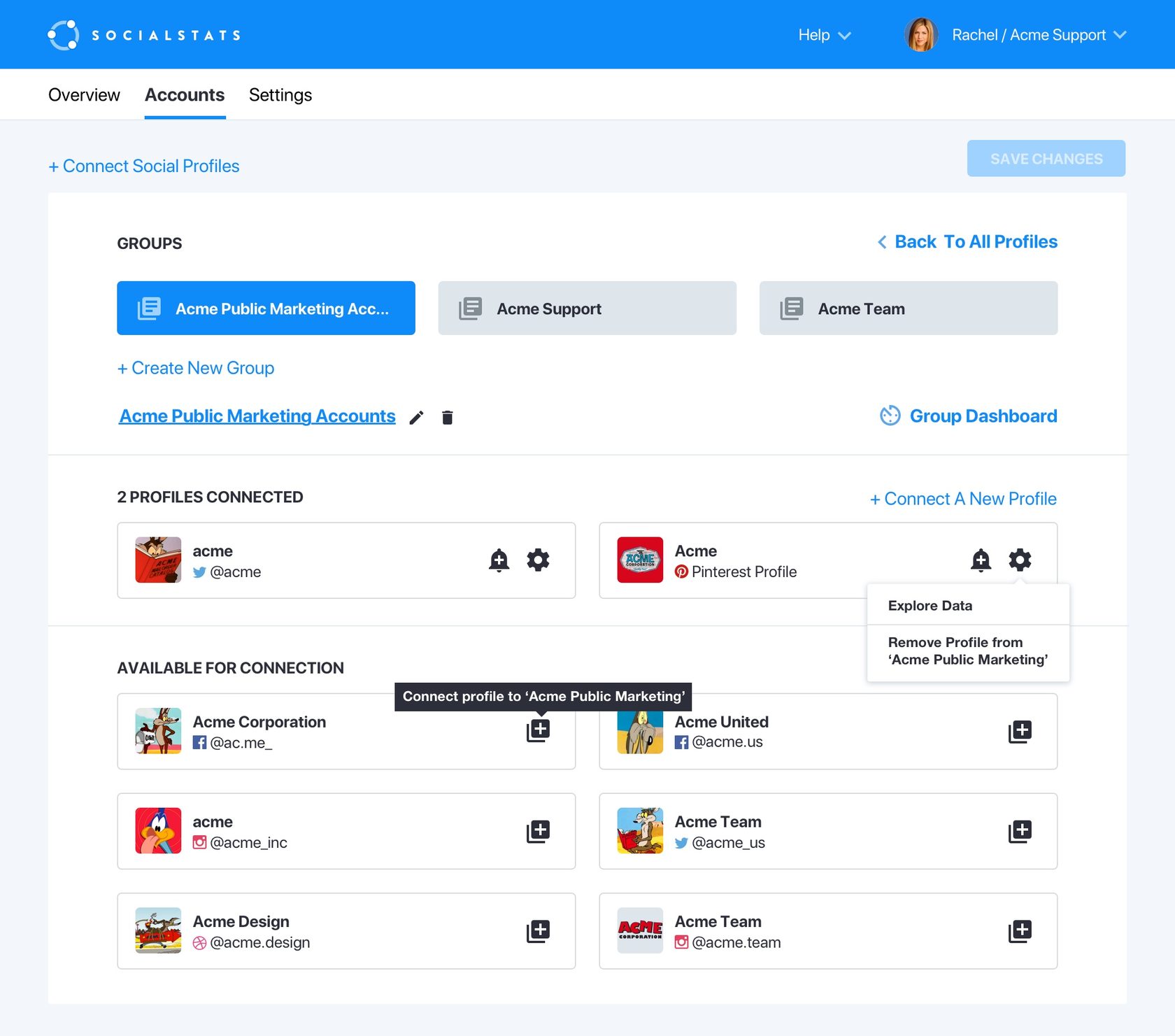The width and height of the screenshot is (1175, 1036).
Task: Connect Acme United @acme.us with plus icon
Action: point(1020,732)
